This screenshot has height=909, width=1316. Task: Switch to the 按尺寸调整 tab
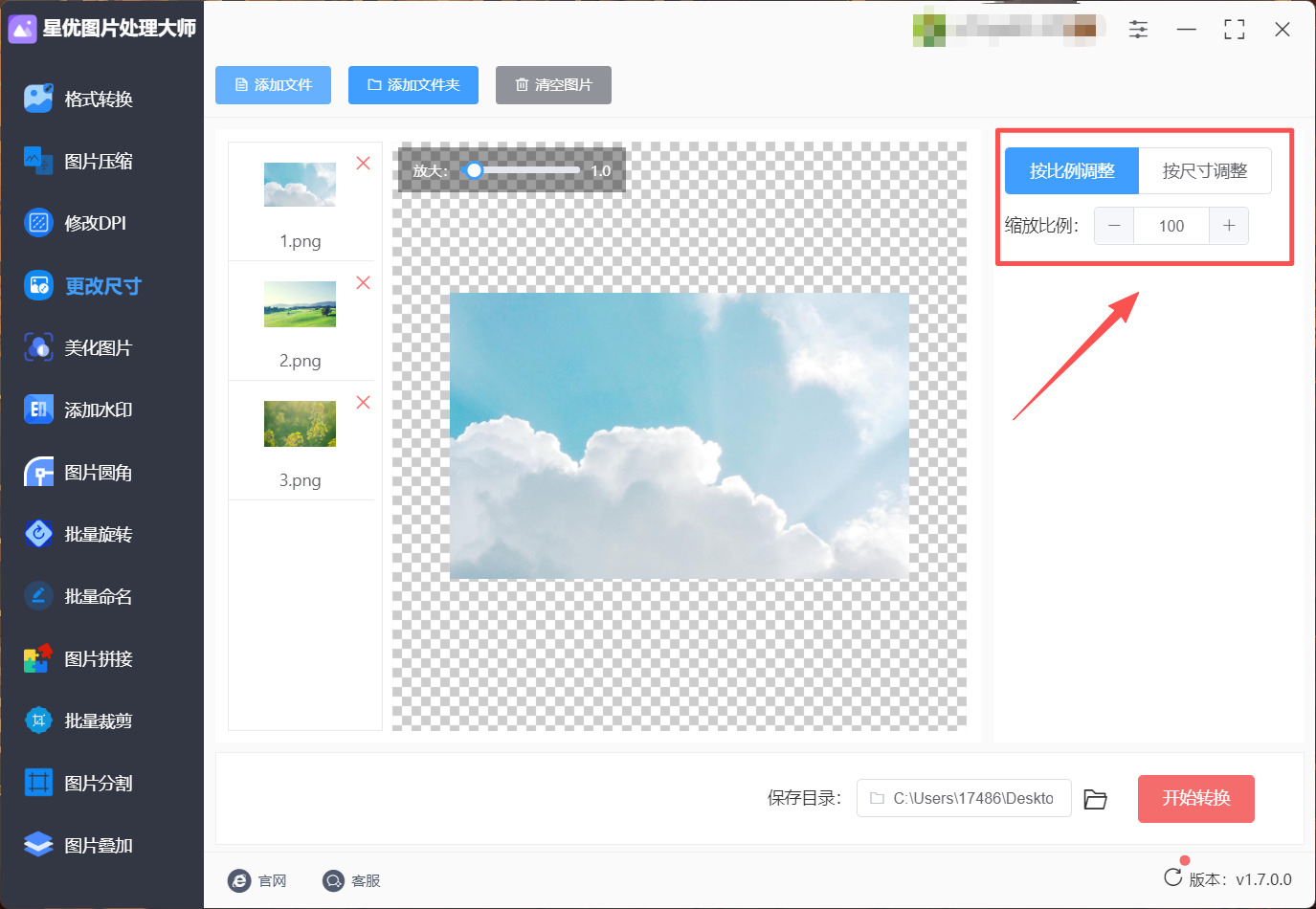[1205, 171]
